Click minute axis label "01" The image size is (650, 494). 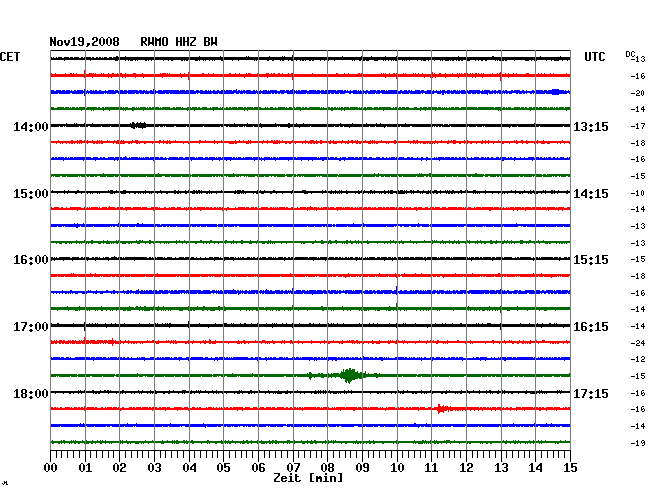click(85, 467)
